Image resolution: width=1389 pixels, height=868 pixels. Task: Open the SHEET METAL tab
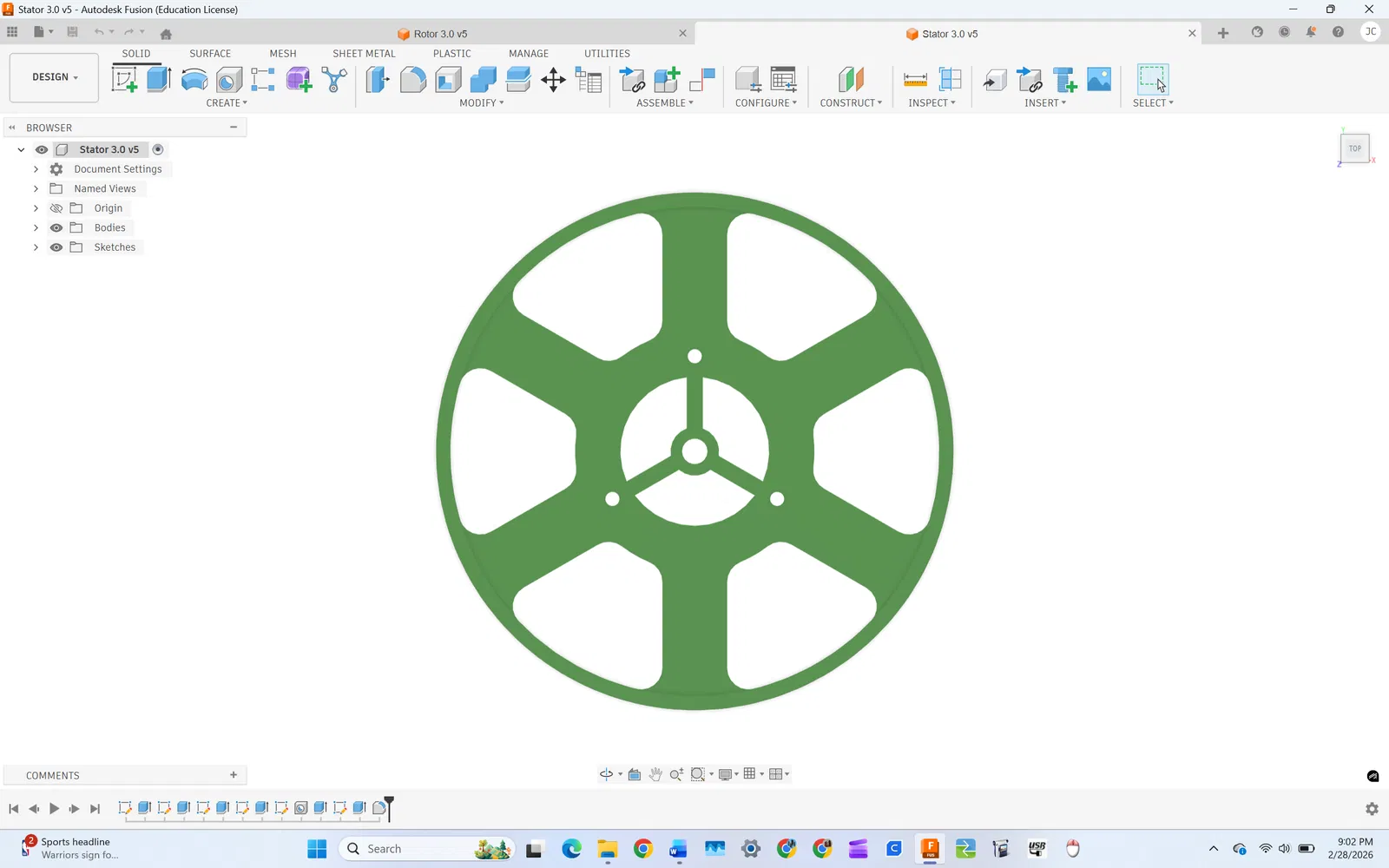pyautogui.click(x=364, y=54)
